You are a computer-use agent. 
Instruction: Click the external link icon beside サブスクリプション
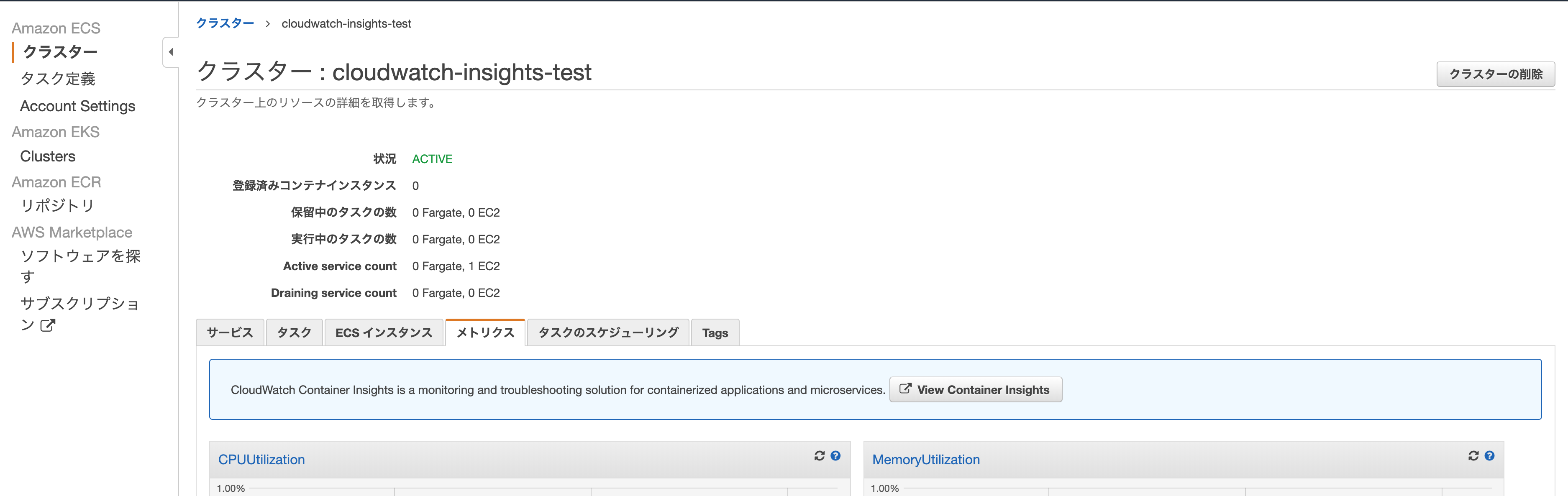click(x=47, y=326)
